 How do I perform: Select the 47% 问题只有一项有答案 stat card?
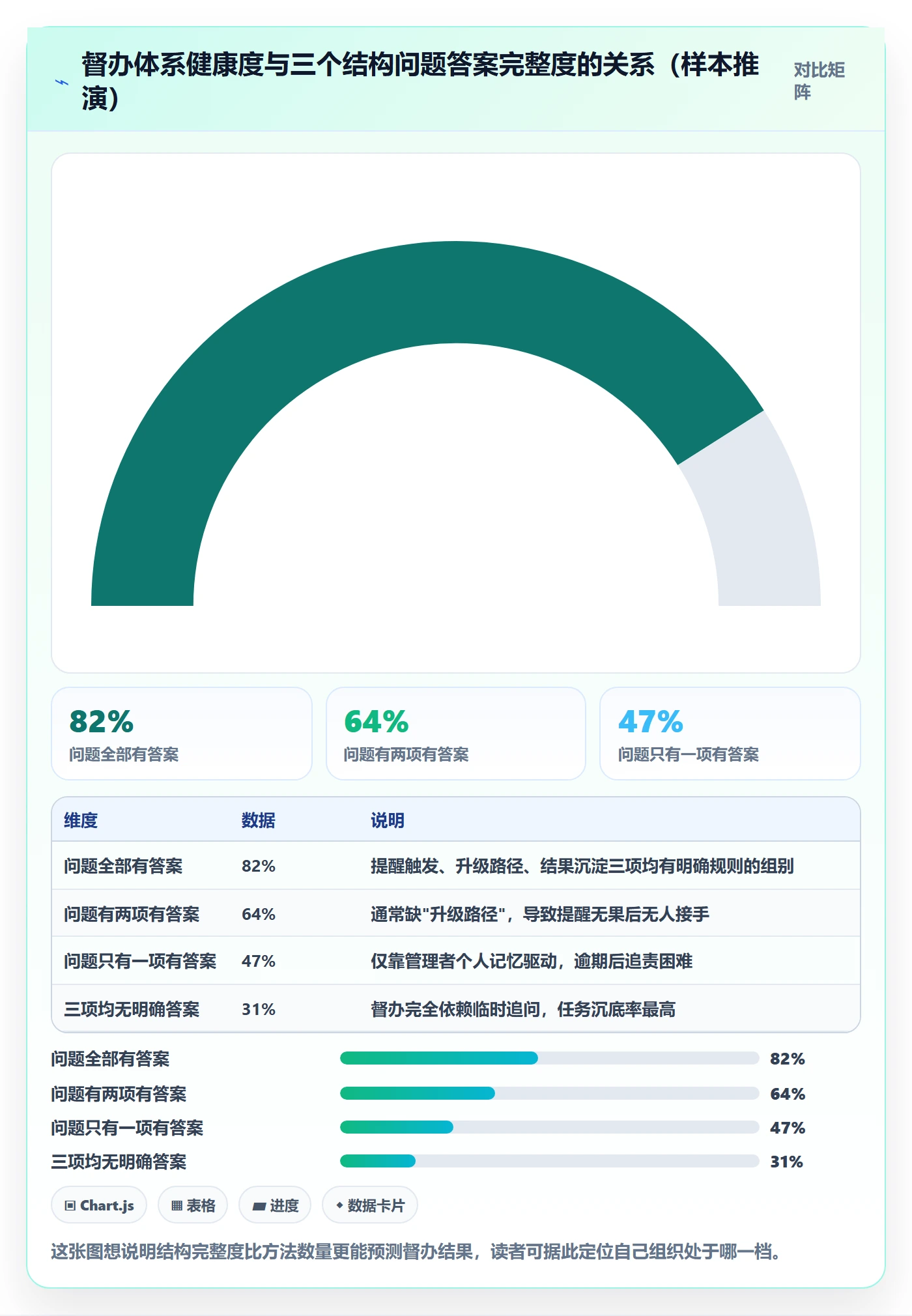[730, 734]
